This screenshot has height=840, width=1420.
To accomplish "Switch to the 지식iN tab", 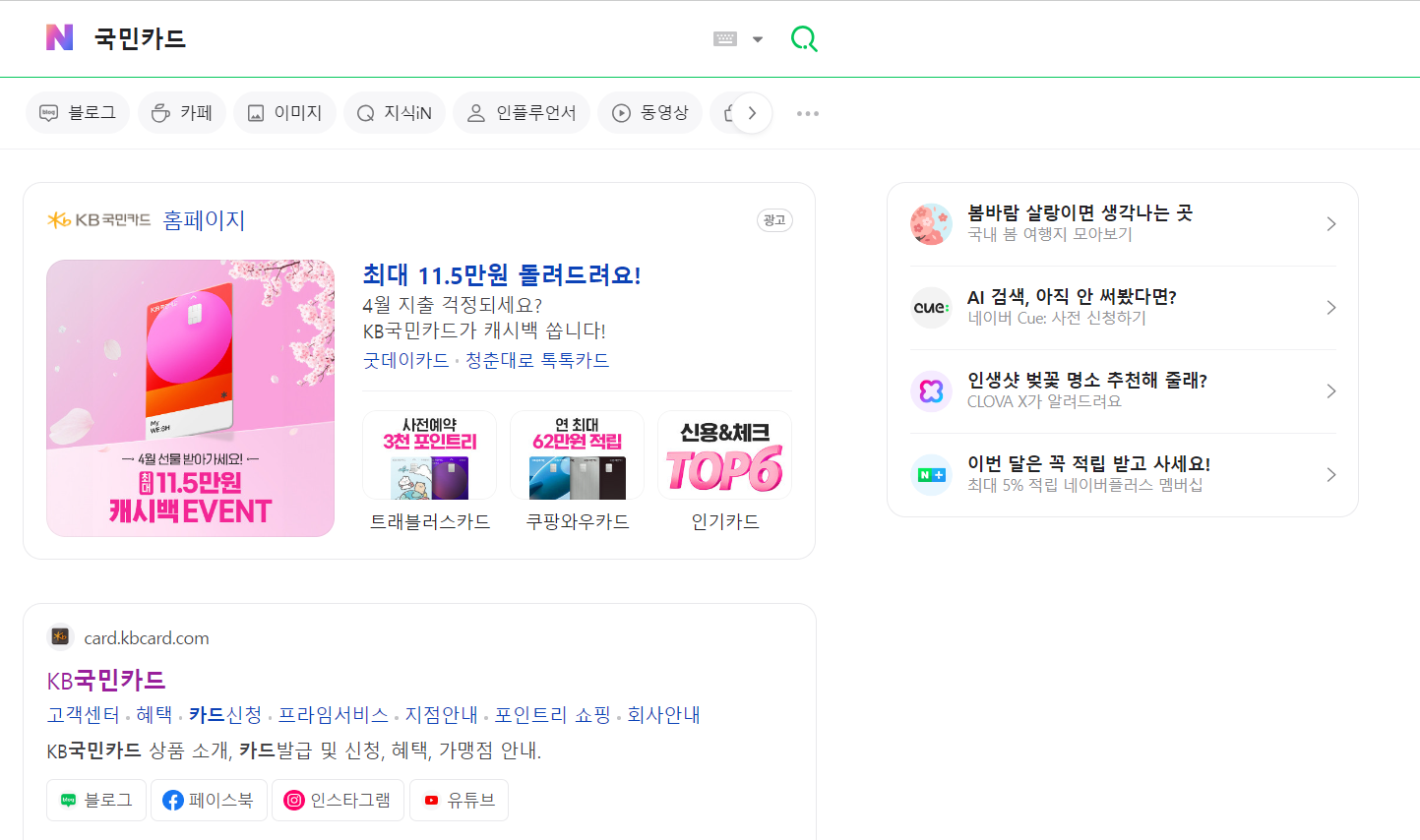I will (x=395, y=113).
